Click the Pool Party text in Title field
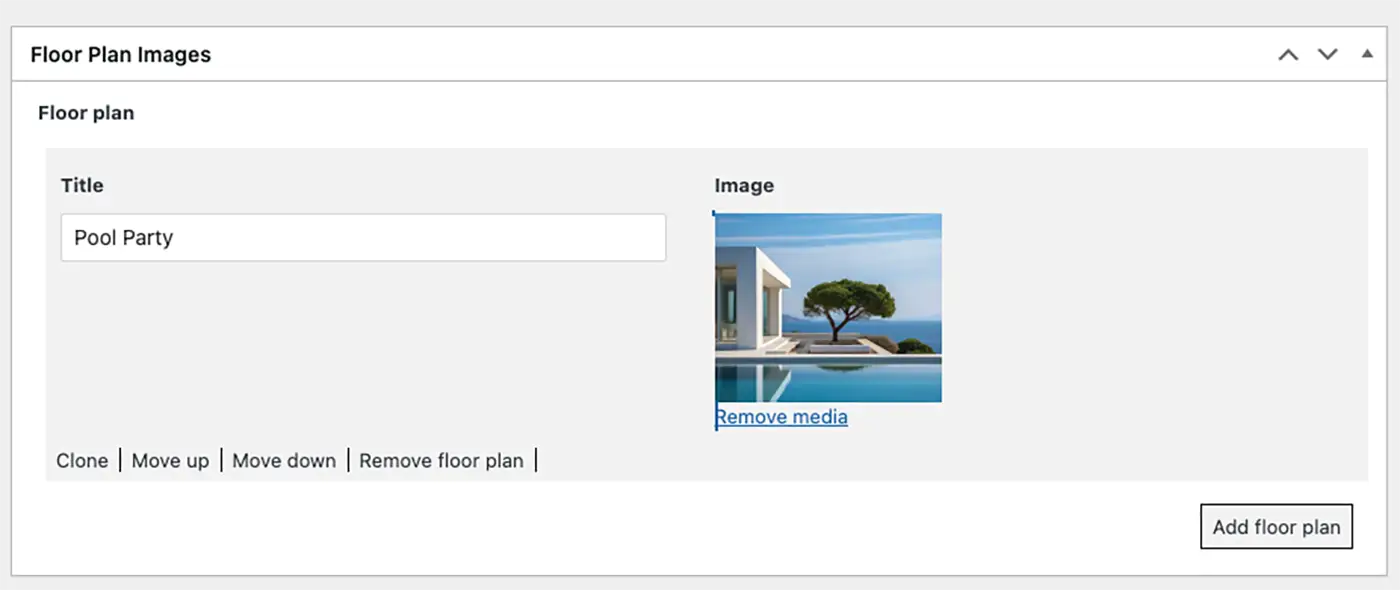Viewport: 1400px width, 590px height. [124, 238]
